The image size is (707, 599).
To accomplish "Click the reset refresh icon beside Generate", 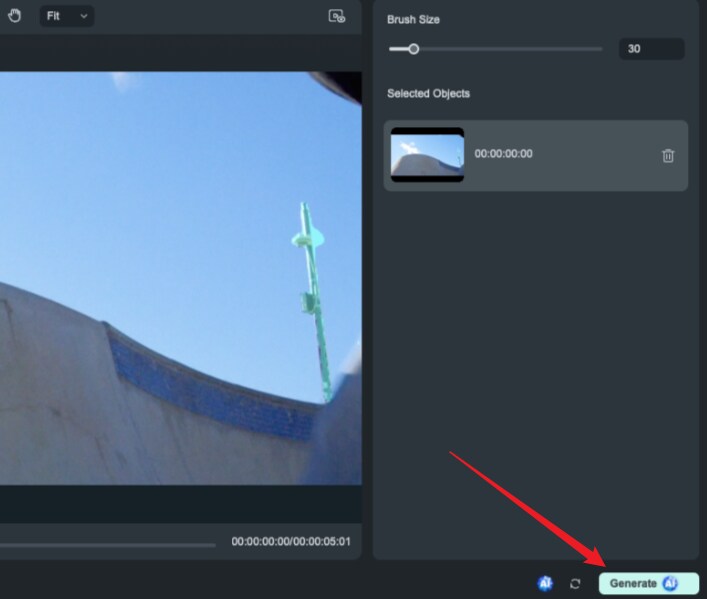I will click(x=575, y=584).
